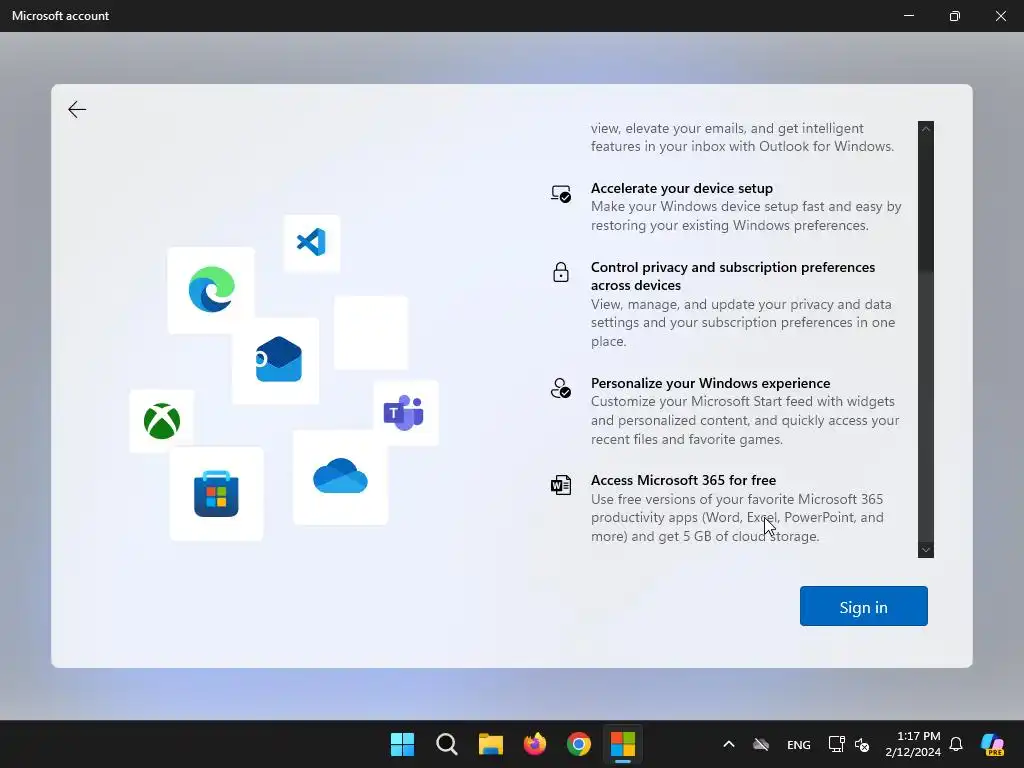
Task: Close the Microsoft account window
Action: 1000,16
